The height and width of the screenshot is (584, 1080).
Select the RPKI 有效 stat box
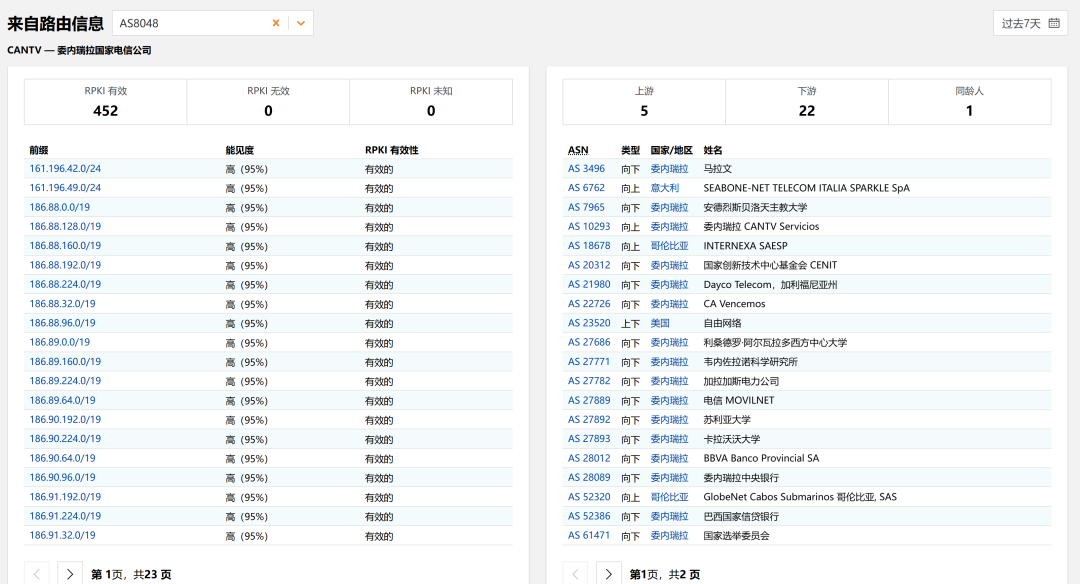[x=106, y=102]
